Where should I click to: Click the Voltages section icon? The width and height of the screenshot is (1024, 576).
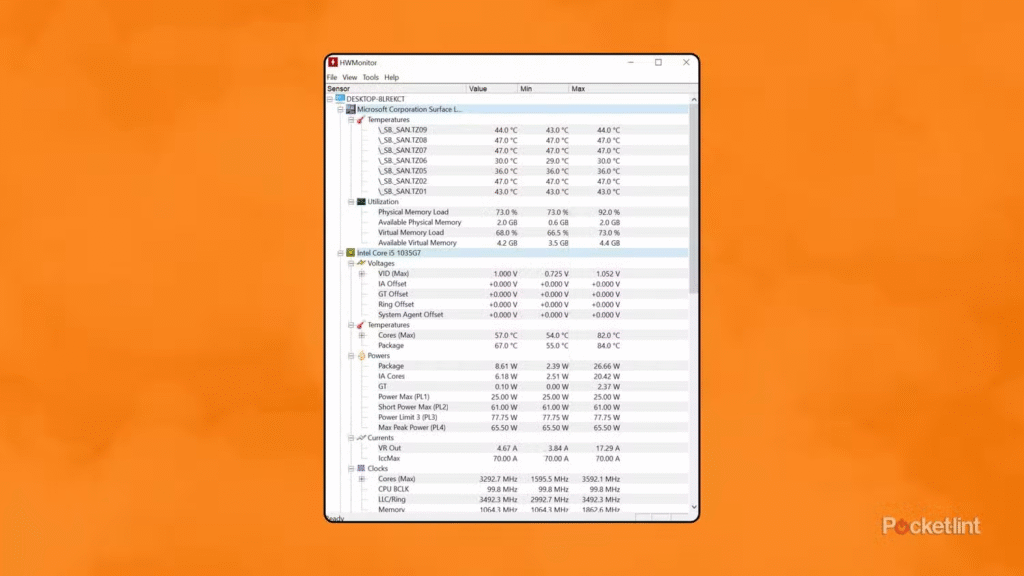[x=361, y=263]
